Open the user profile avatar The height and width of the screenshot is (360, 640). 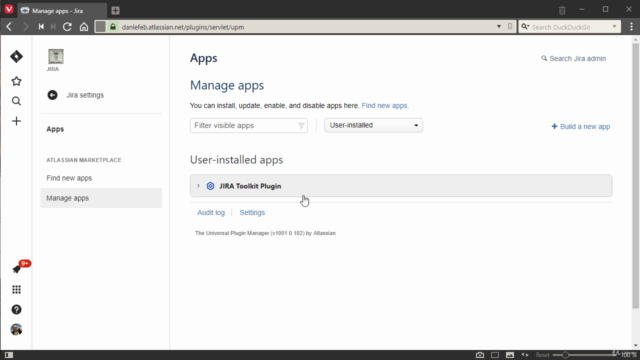pos(16,329)
